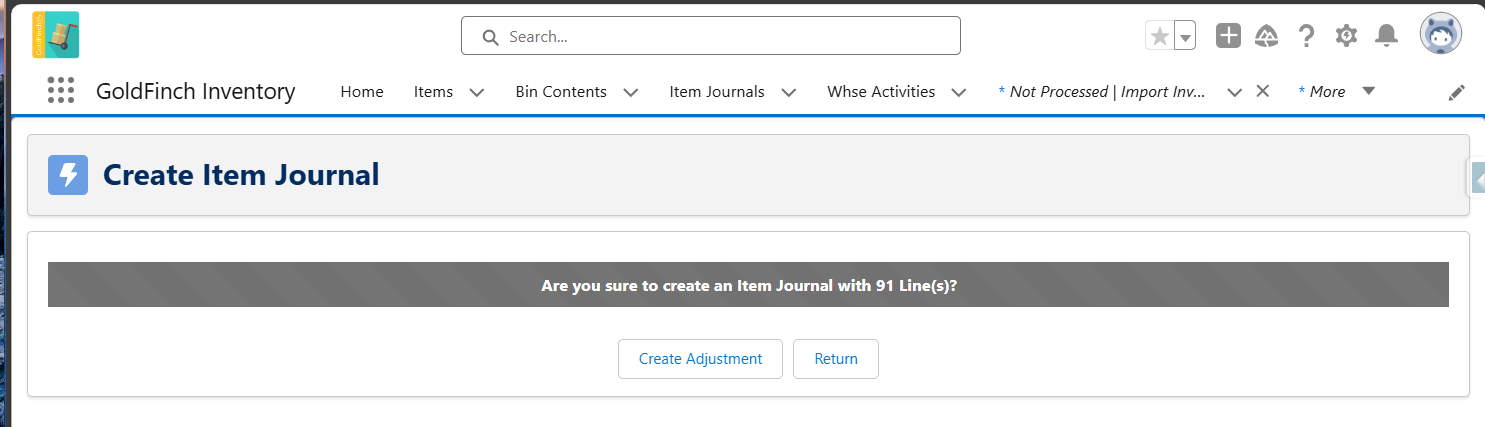Expand the Bin Contents dropdown chevron
1485x427 pixels.
click(x=631, y=92)
